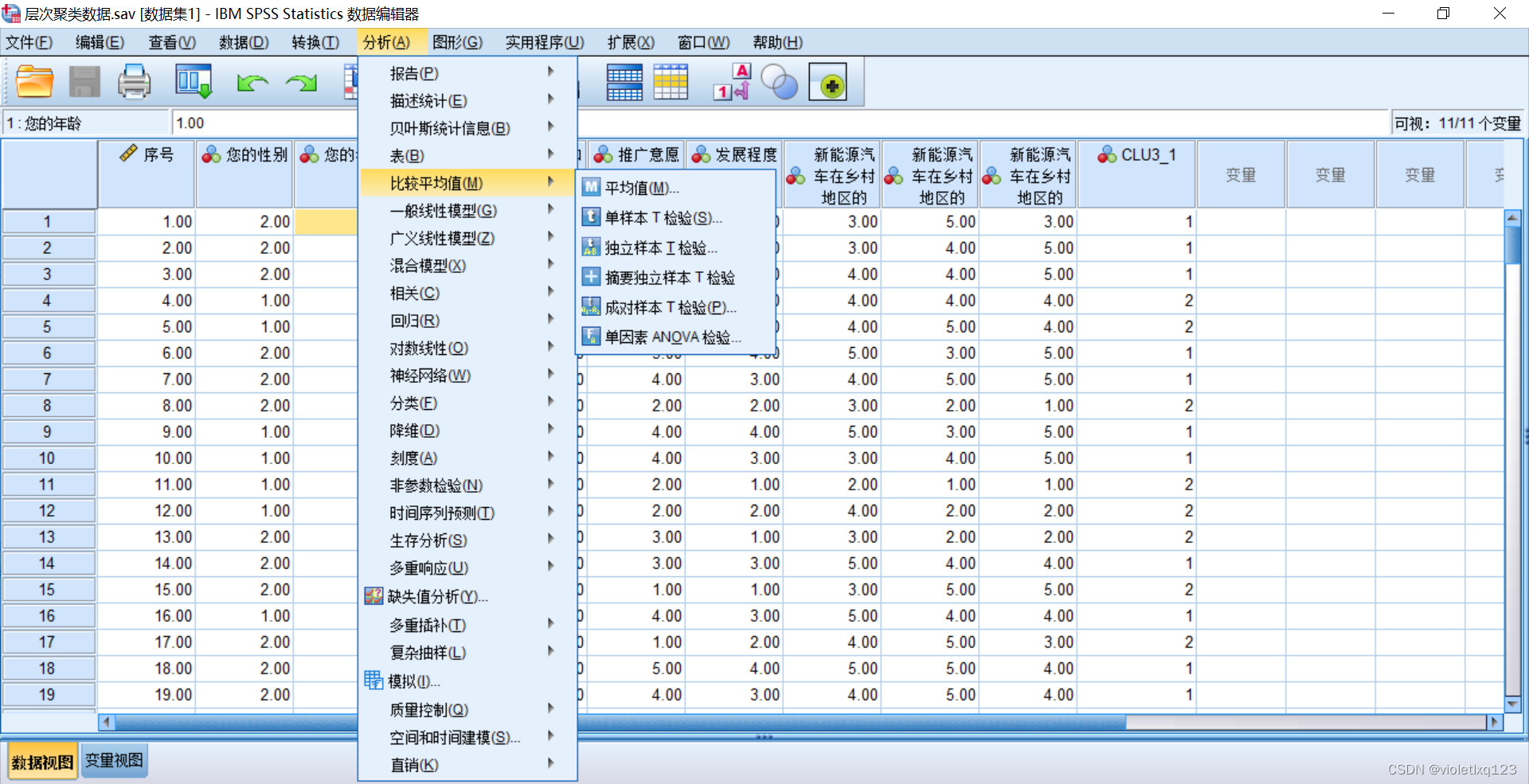Viewport: 1529px width, 784px height.
Task: Click the green Undo arrow
Action: click(252, 82)
